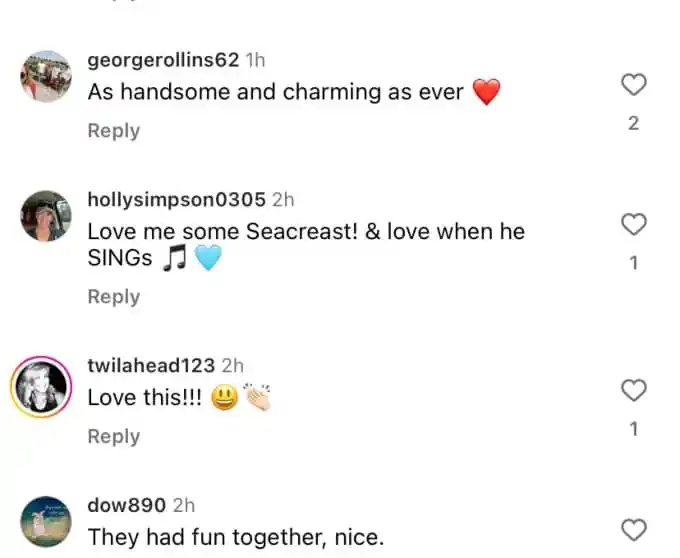Reply to georgerollins62's comment

[114, 131]
